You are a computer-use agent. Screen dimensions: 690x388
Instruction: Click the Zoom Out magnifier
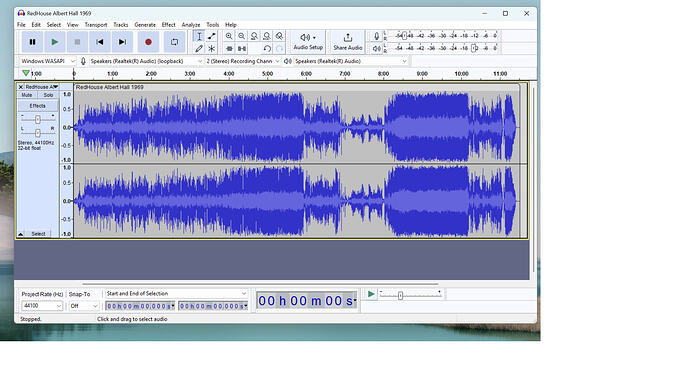coord(242,36)
